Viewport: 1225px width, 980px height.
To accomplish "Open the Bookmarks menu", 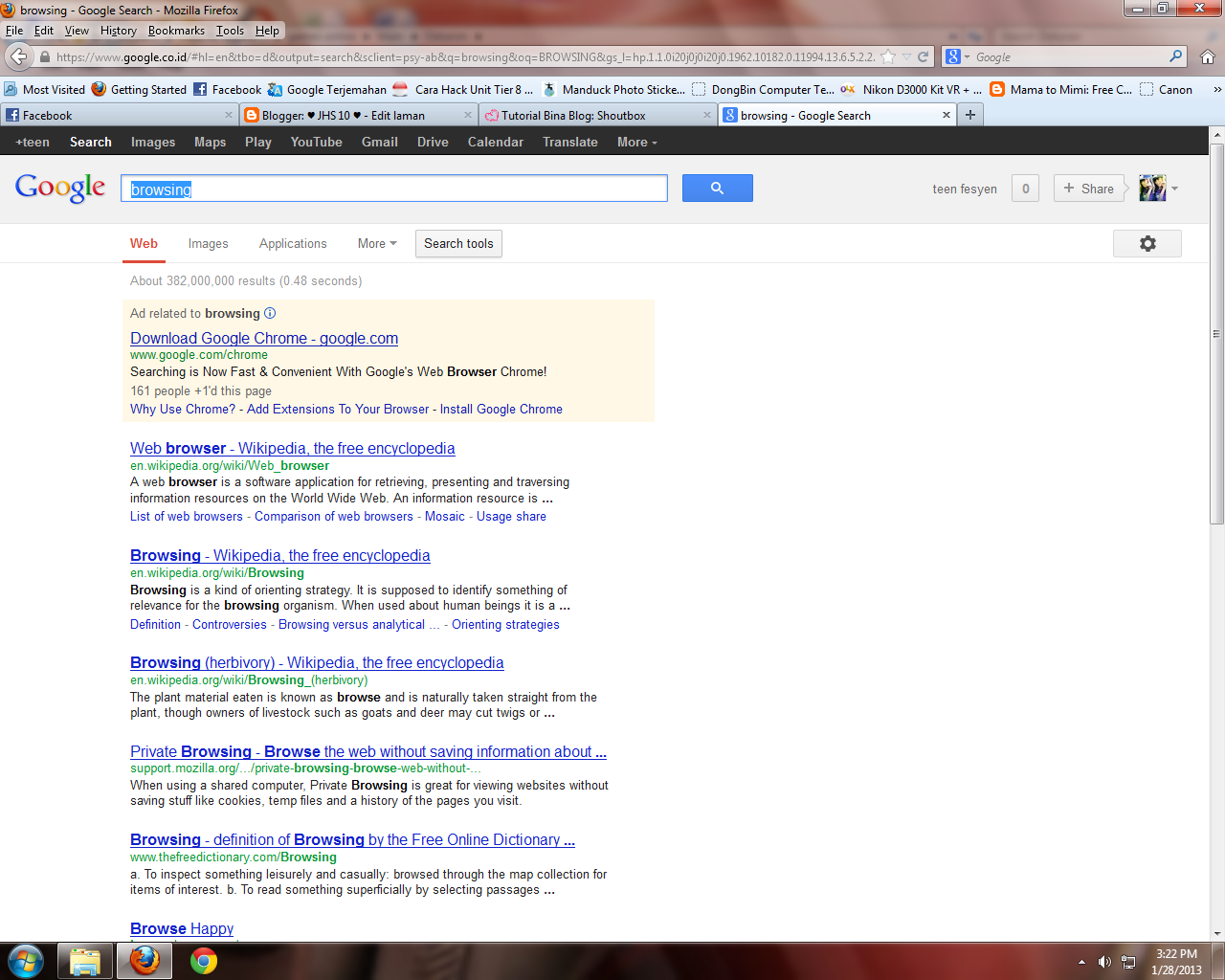I will click(x=176, y=30).
